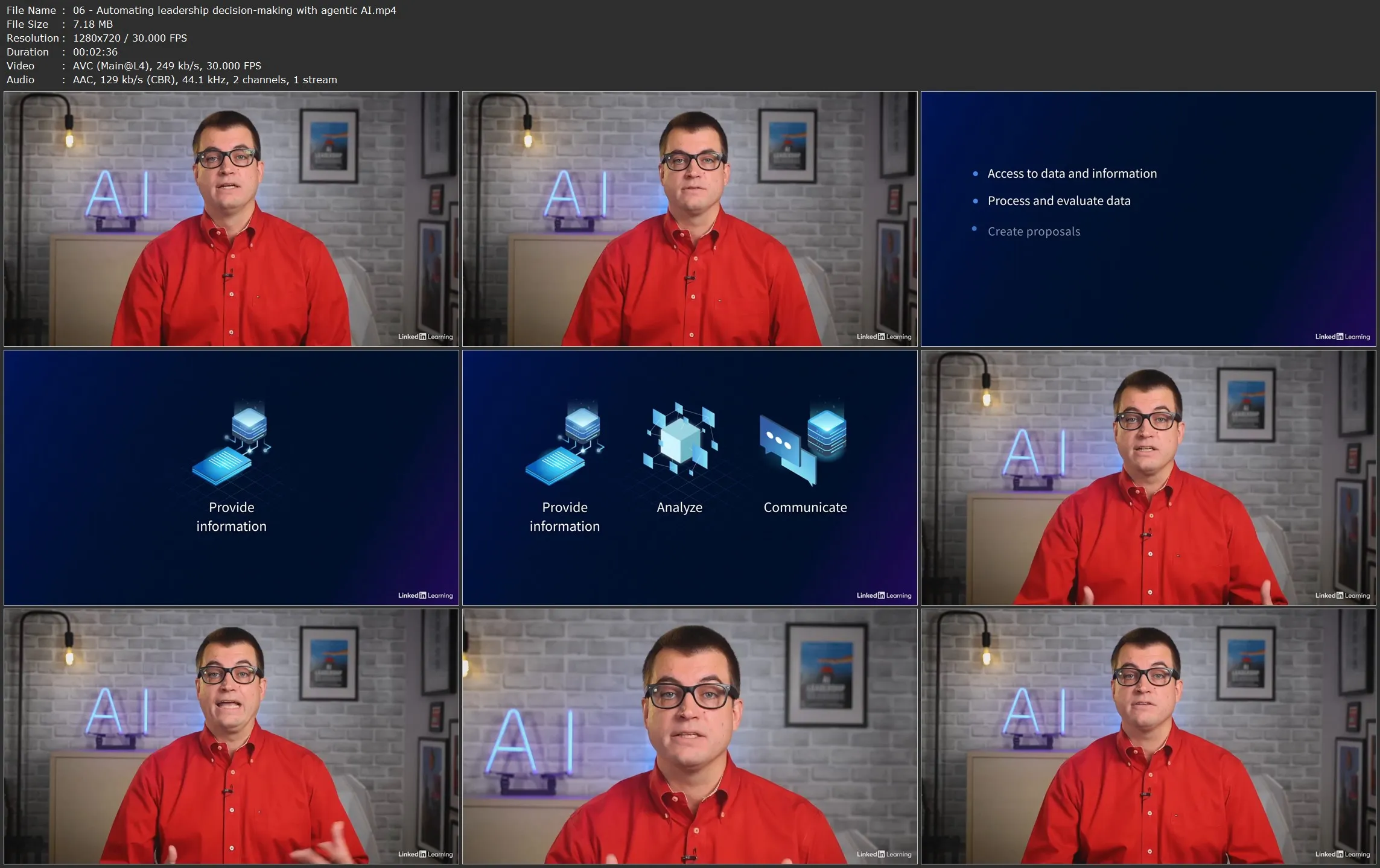The image size is (1380, 868).
Task: Click the File Name text line
Action: [201, 10]
